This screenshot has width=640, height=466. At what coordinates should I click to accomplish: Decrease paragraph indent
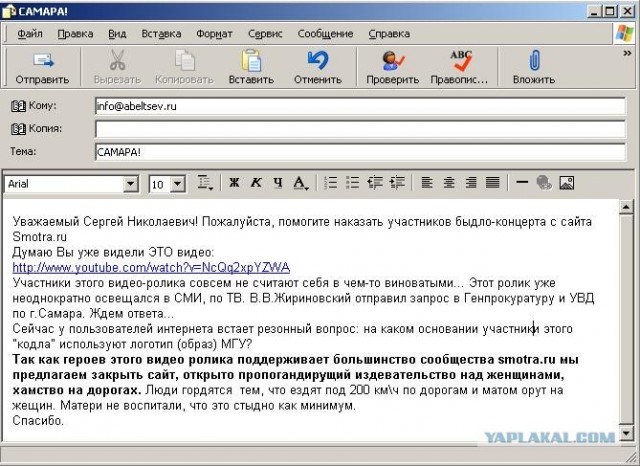[x=375, y=183]
